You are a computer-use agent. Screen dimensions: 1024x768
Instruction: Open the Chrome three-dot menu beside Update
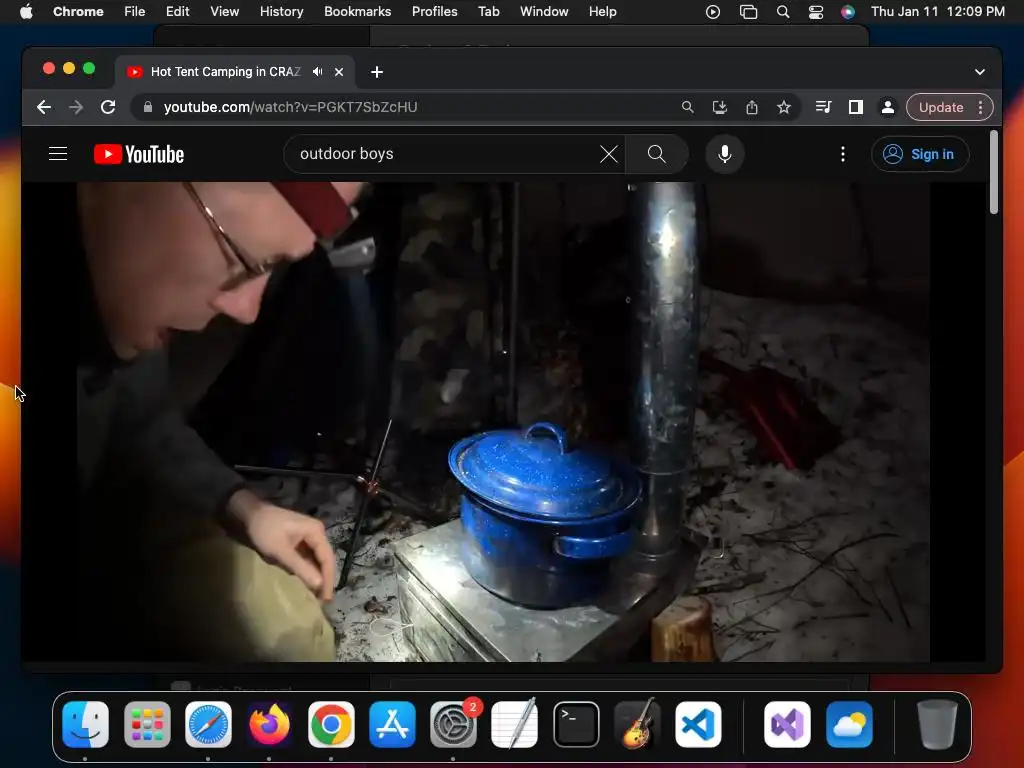point(980,107)
